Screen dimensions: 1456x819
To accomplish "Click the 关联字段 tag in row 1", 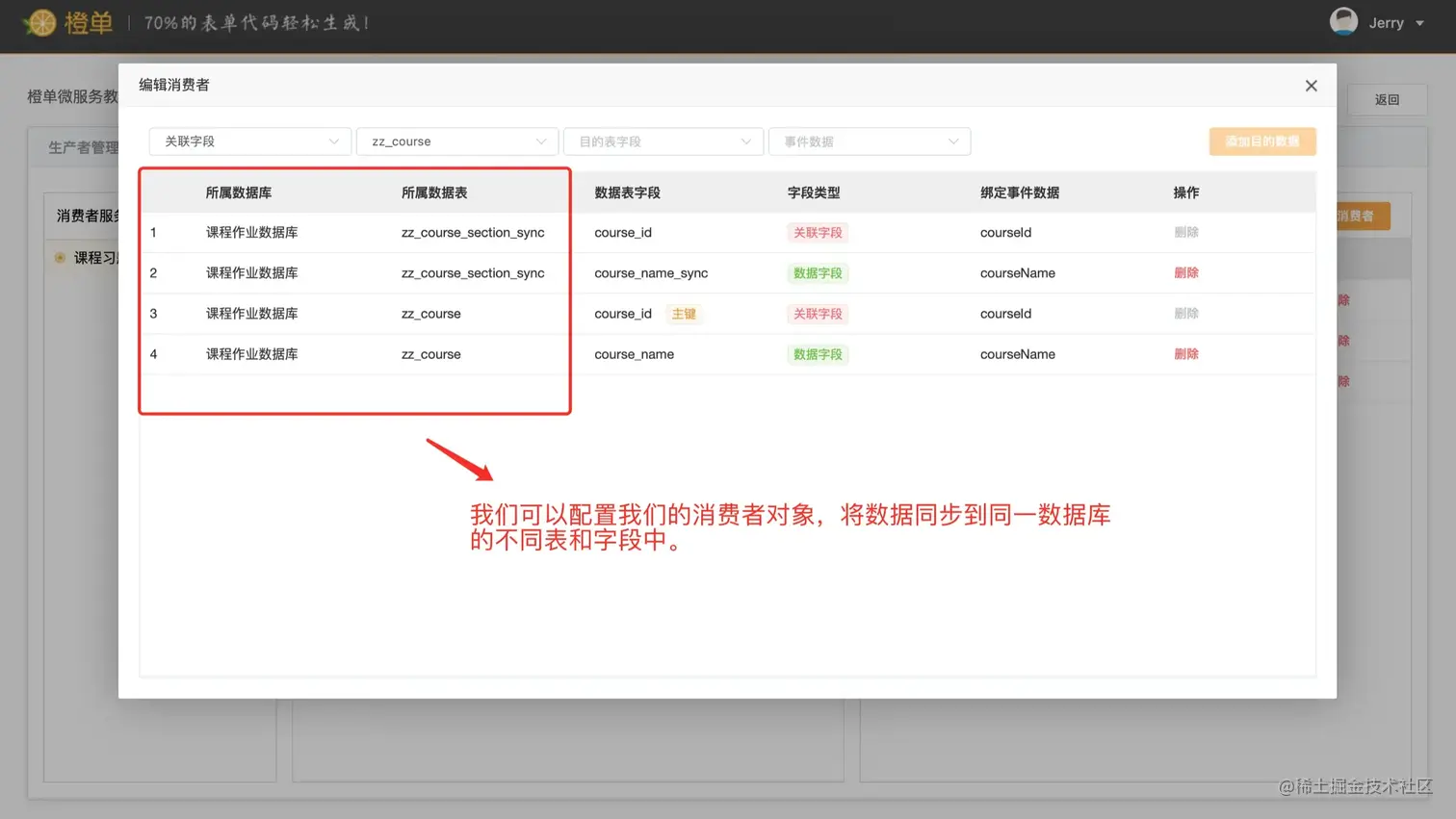I will click(818, 233).
